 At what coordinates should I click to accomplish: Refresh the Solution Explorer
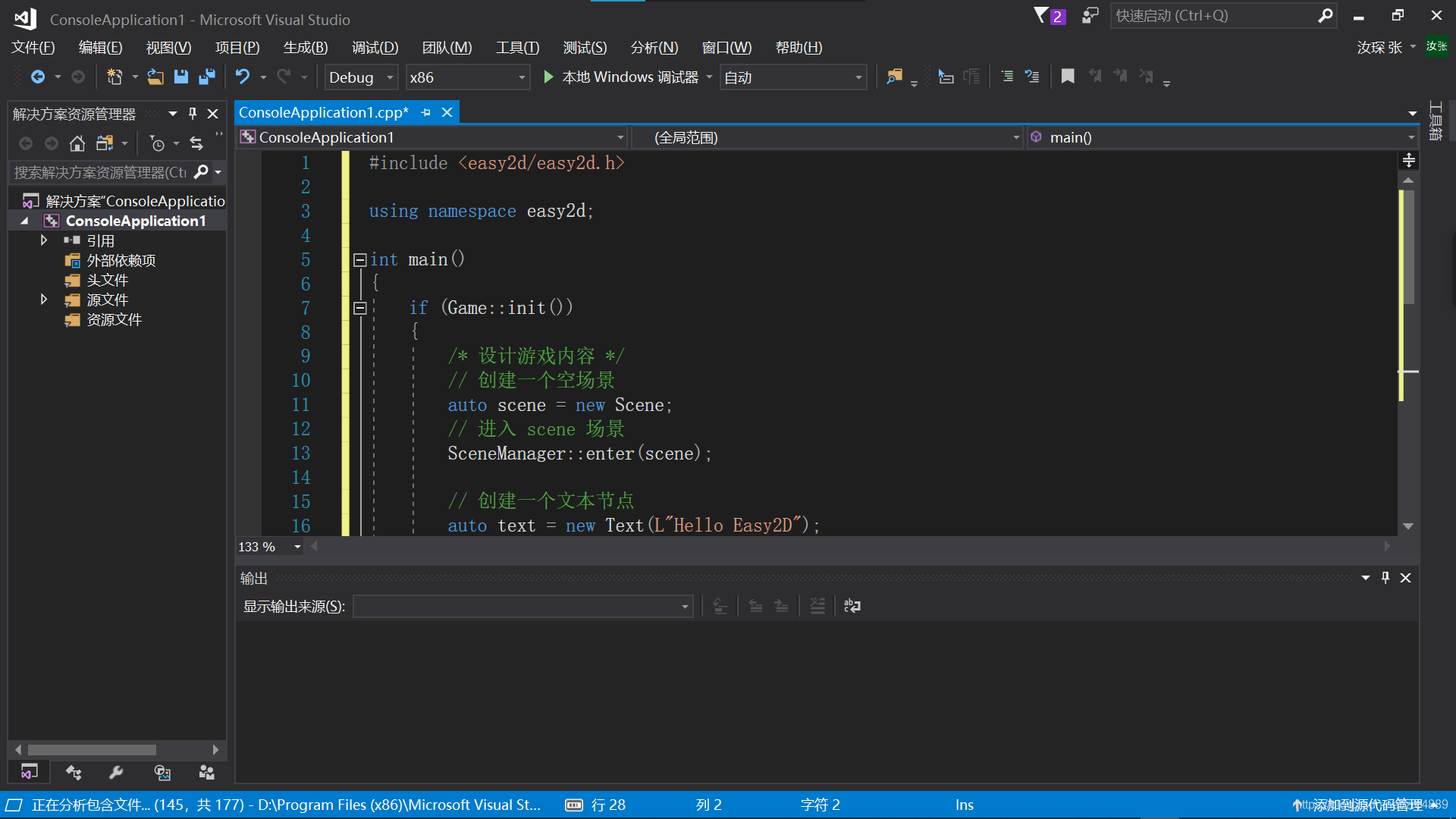click(196, 143)
